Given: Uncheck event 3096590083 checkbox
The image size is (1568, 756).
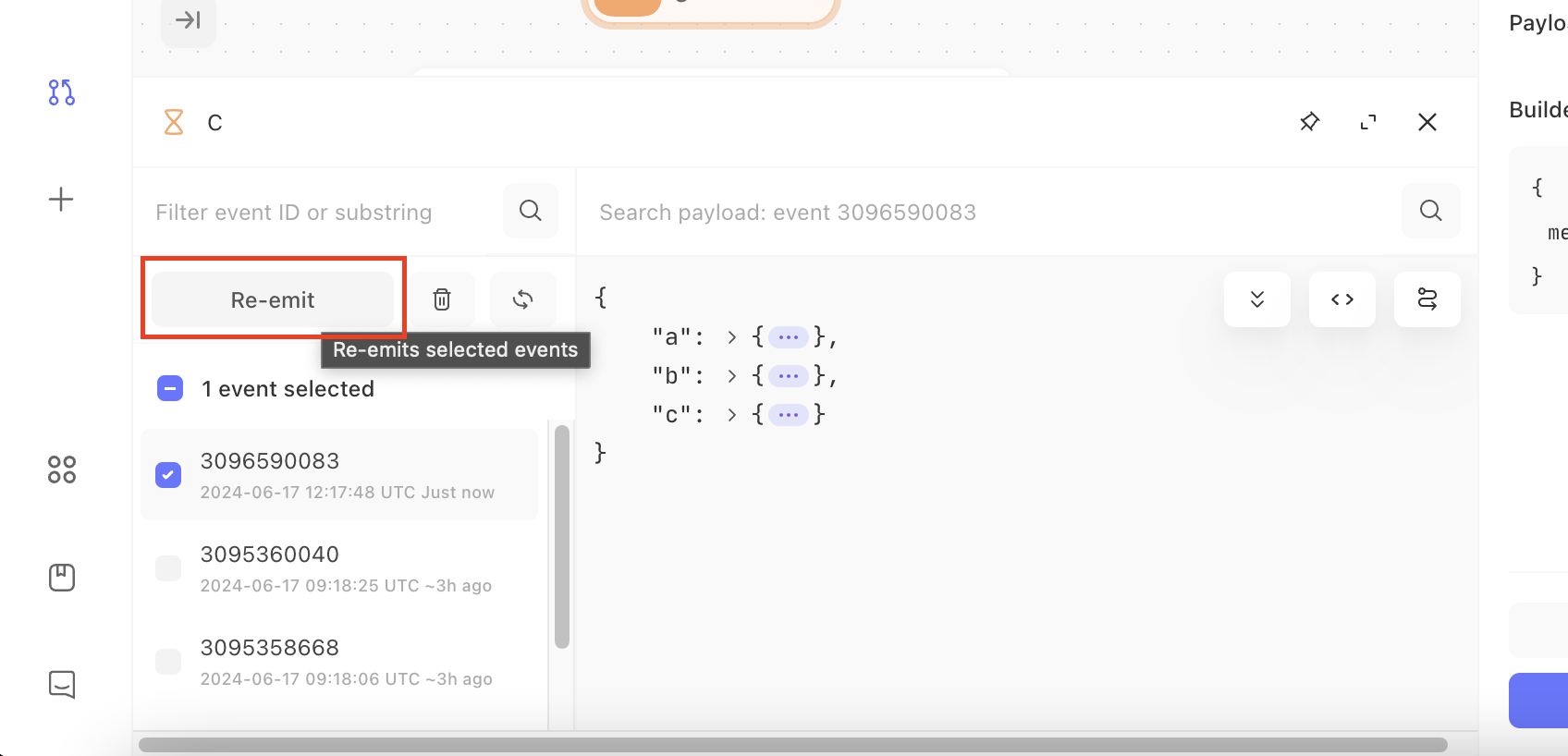Looking at the screenshot, I should pos(168,475).
